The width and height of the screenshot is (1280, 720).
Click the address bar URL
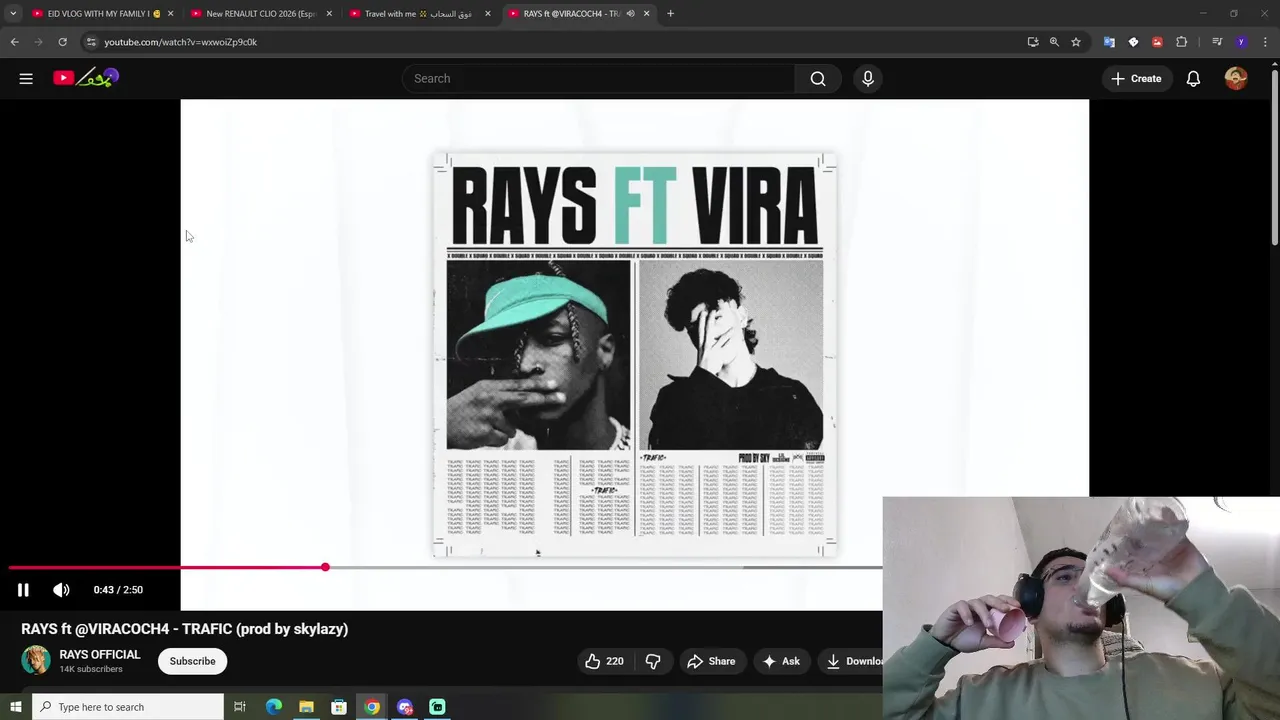(x=180, y=42)
